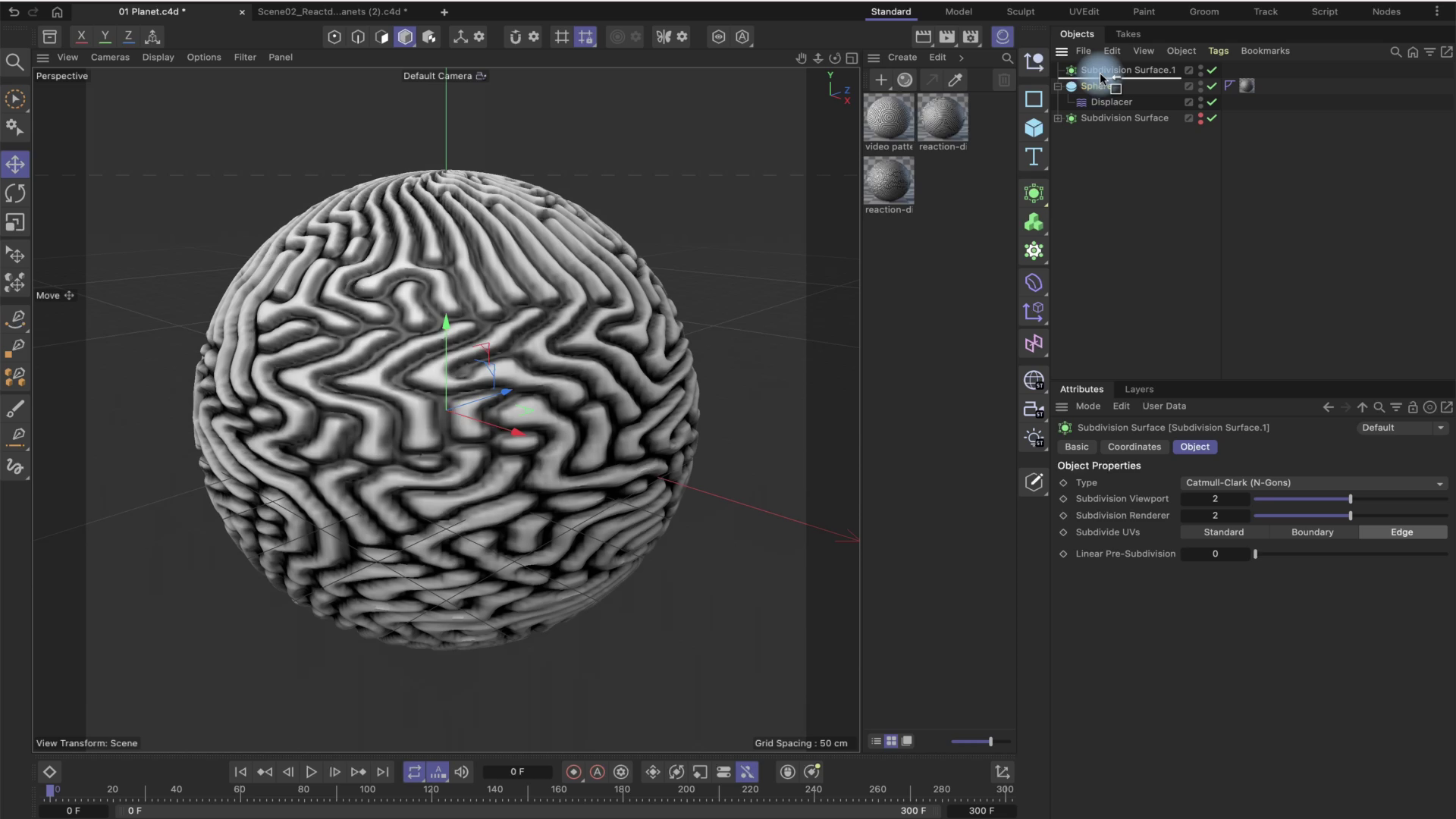Toggle Displacer enabled checkmark
This screenshot has width=1456, height=819.
1212,102
